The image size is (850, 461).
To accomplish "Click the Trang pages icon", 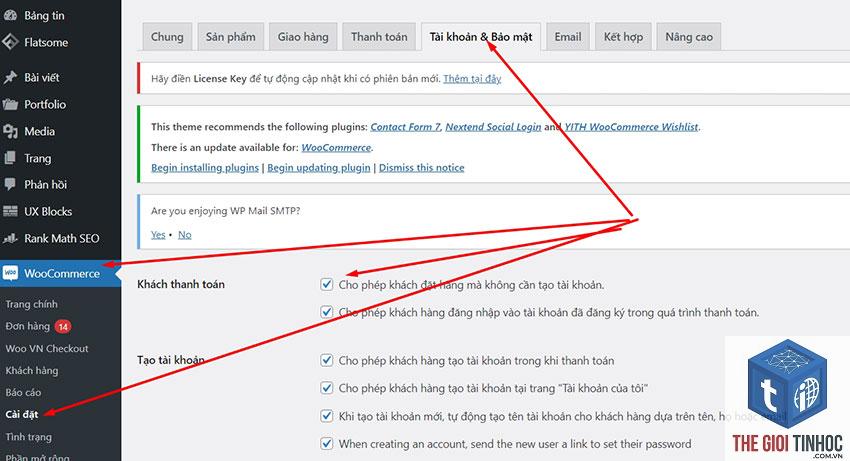I will point(10,158).
